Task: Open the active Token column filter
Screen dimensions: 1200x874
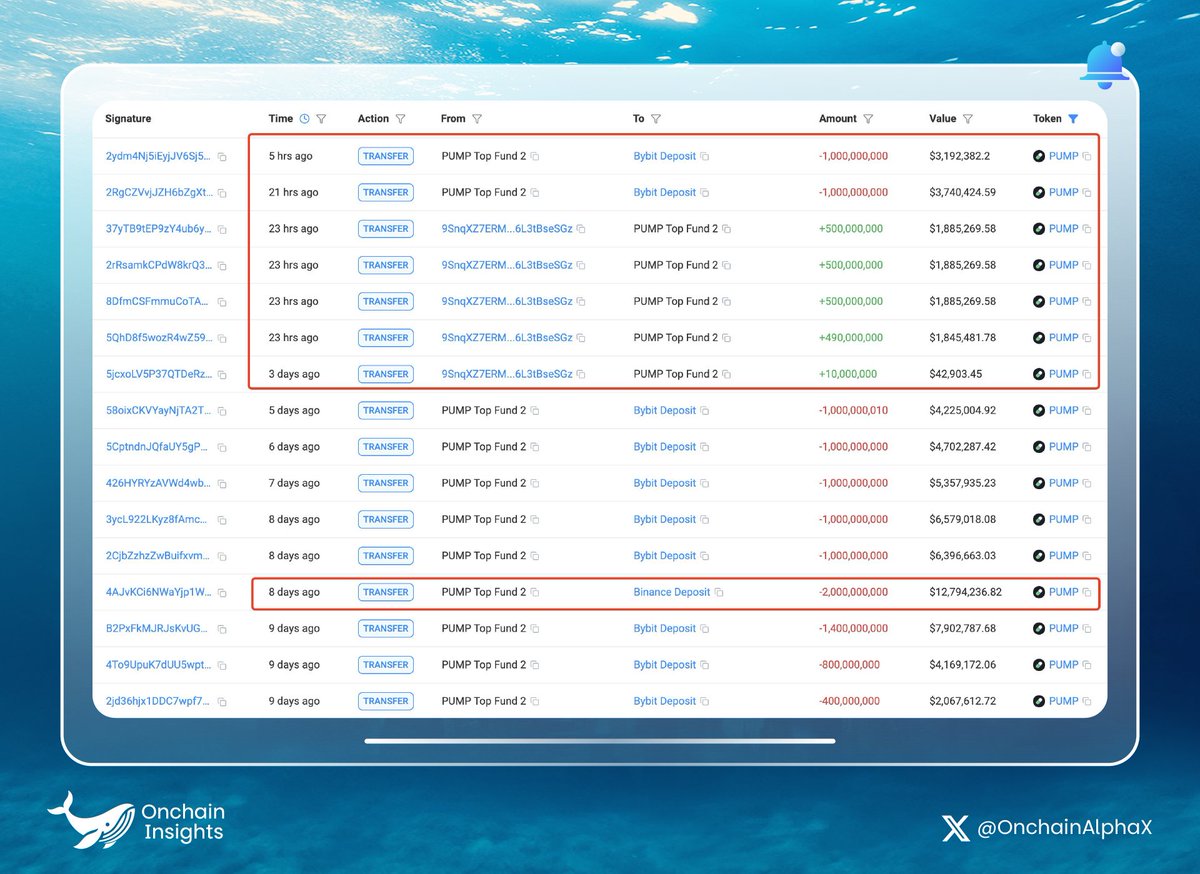Action: pos(1073,118)
